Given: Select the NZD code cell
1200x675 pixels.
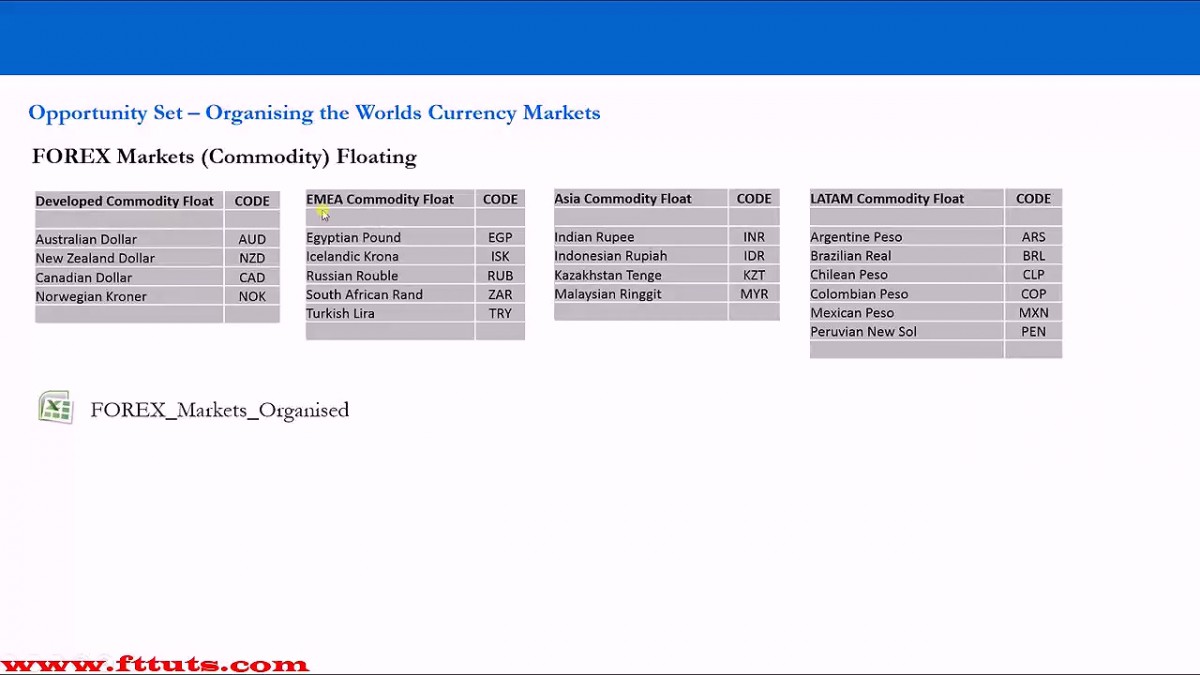Looking at the screenshot, I should tap(252, 258).
